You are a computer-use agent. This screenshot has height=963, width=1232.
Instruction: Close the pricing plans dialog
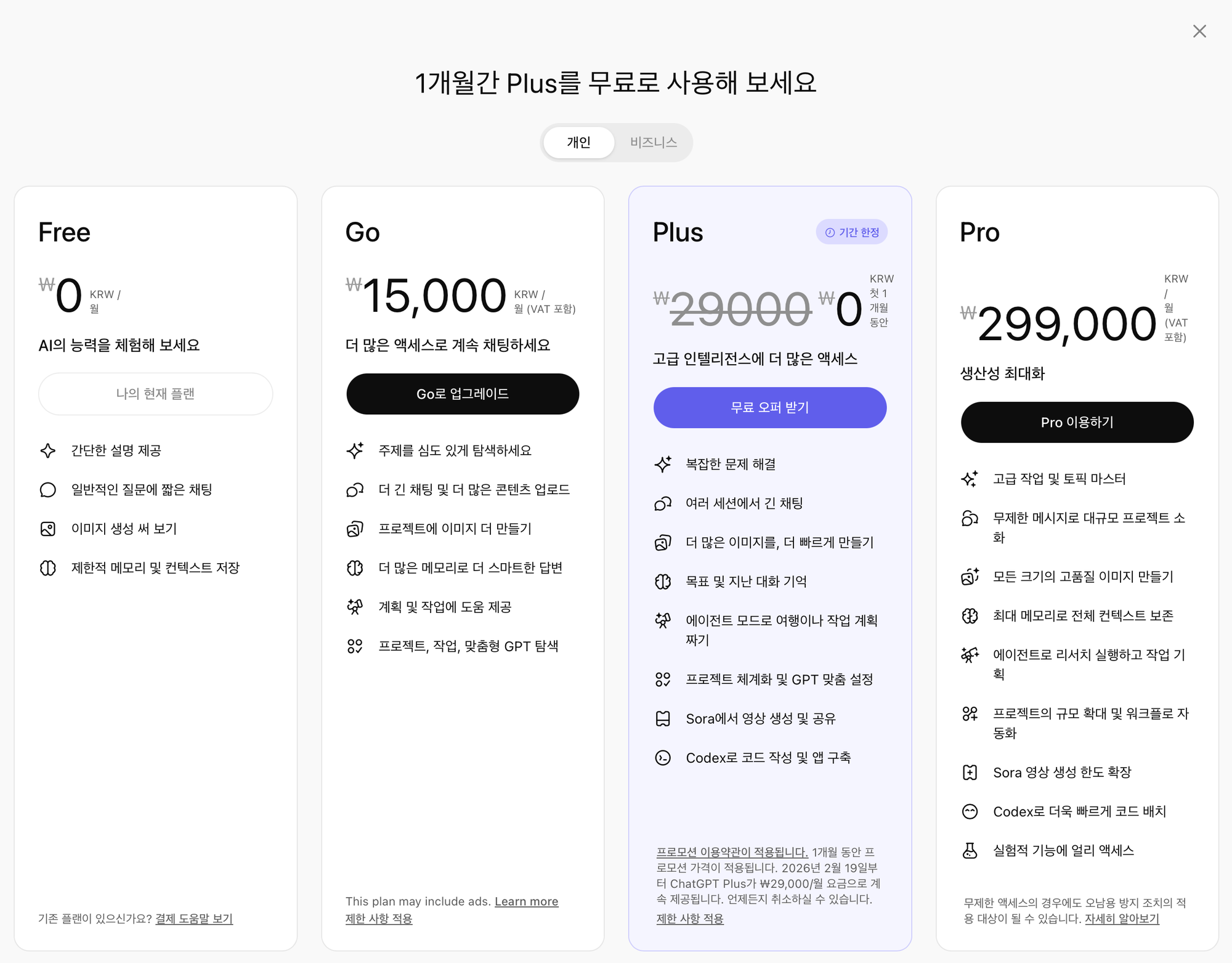click(1199, 31)
